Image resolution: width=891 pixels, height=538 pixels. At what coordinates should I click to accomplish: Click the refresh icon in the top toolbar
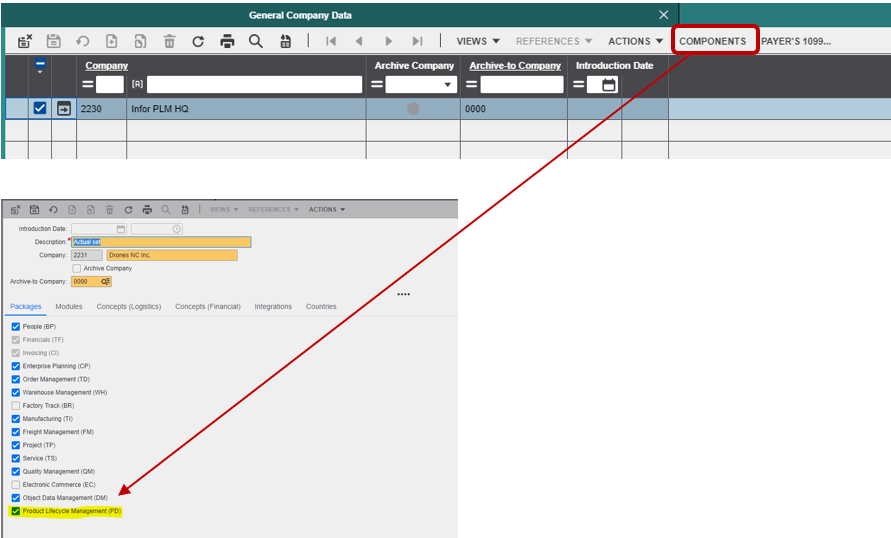tap(198, 41)
